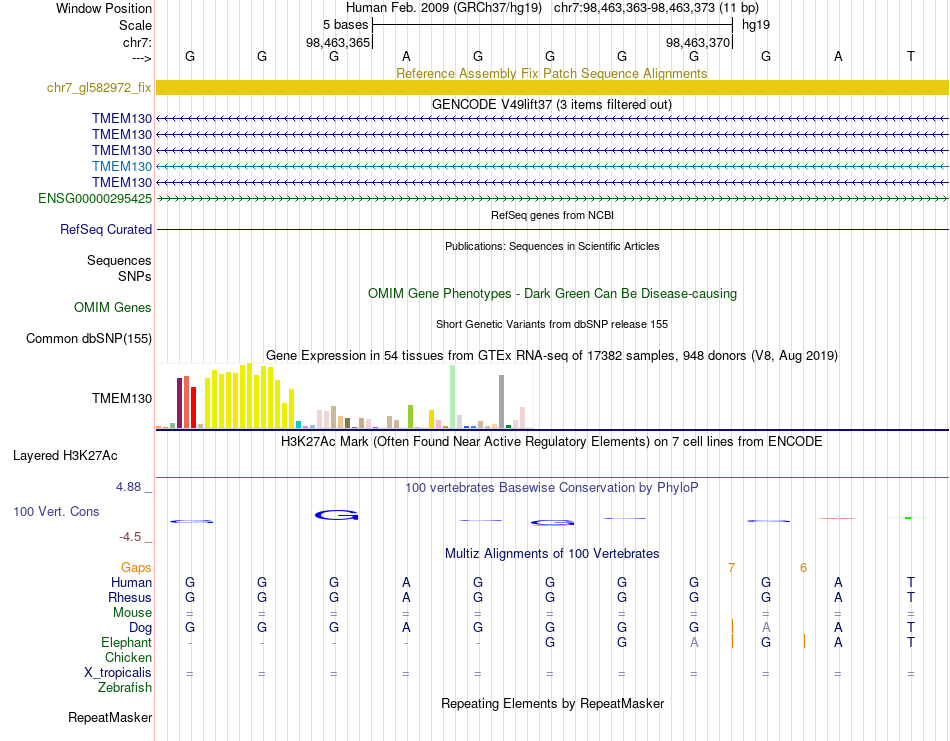Click the SNPs label in left margin
The image size is (950, 741).
coord(135,276)
